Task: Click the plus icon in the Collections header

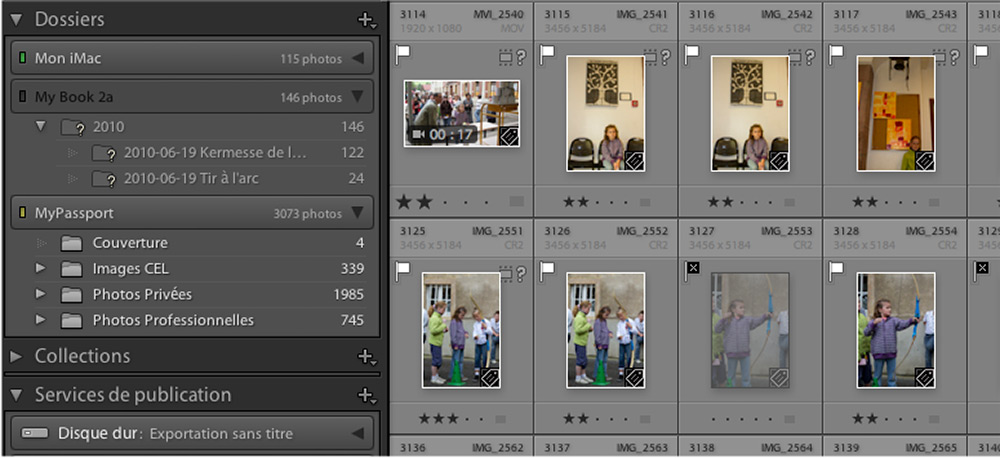Action: tap(366, 356)
